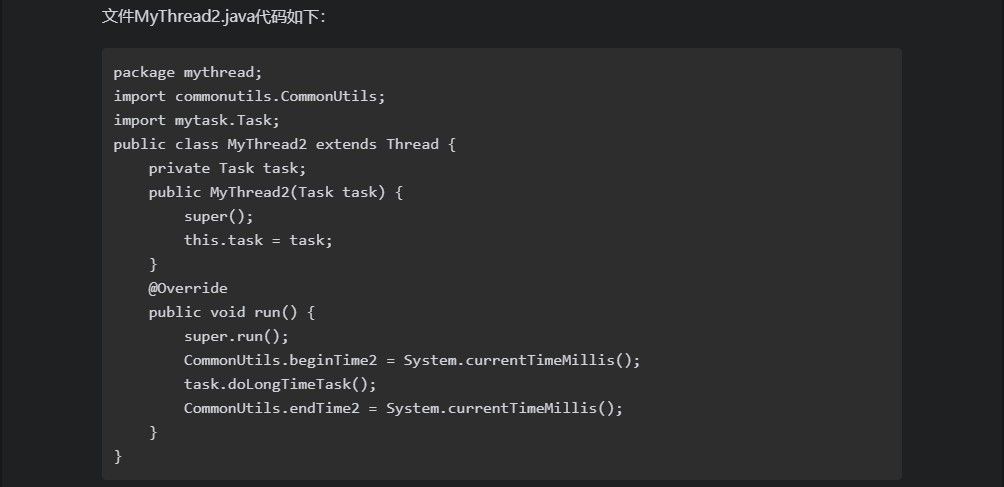The height and width of the screenshot is (487, 1004).
Task: Click 'CommonUtils.endTime2' in the code
Action: (x=271, y=408)
